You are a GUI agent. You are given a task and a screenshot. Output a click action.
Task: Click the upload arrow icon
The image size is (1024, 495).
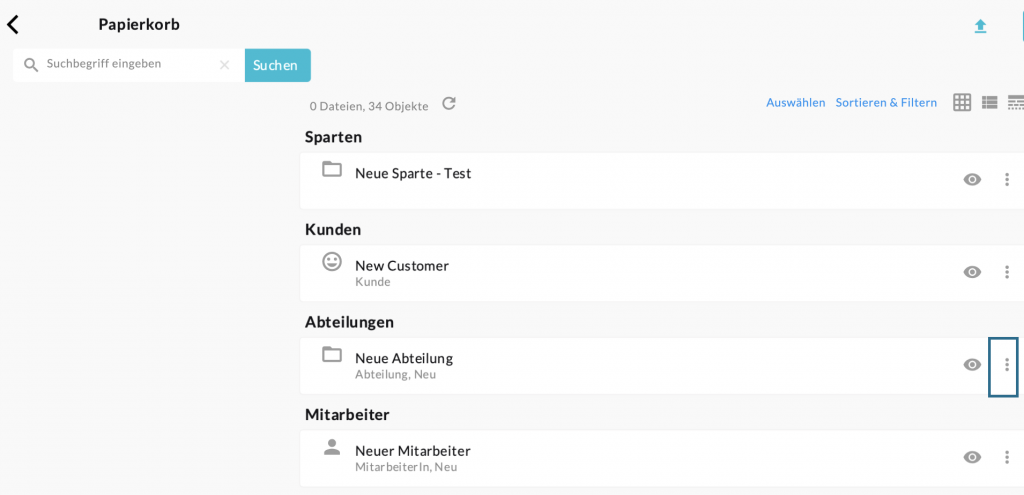pos(980,26)
